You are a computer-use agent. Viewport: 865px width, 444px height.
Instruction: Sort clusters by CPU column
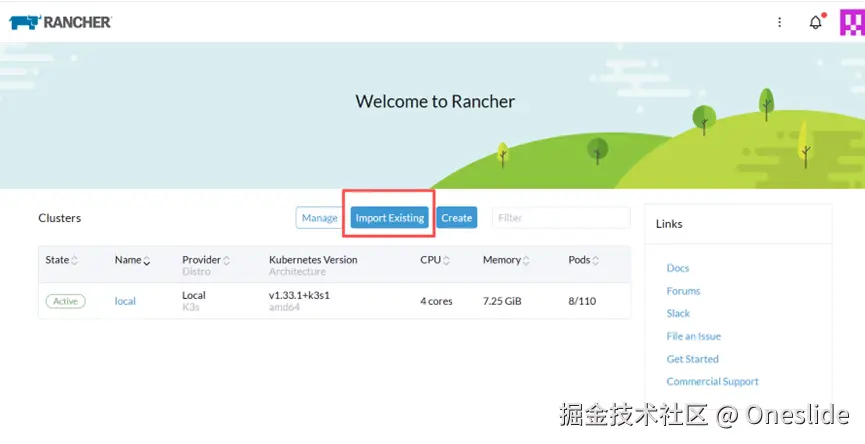(x=435, y=260)
